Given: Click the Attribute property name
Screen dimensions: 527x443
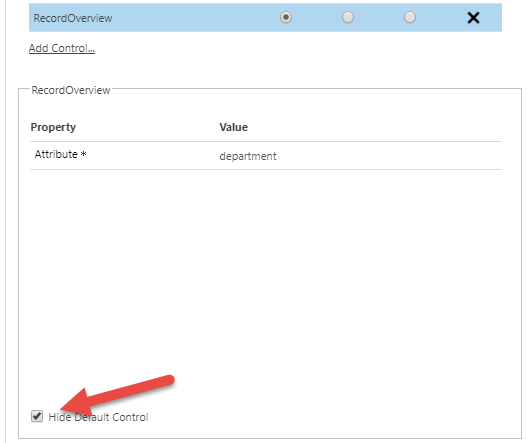Looking at the screenshot, I should click(x=56, y=154).
